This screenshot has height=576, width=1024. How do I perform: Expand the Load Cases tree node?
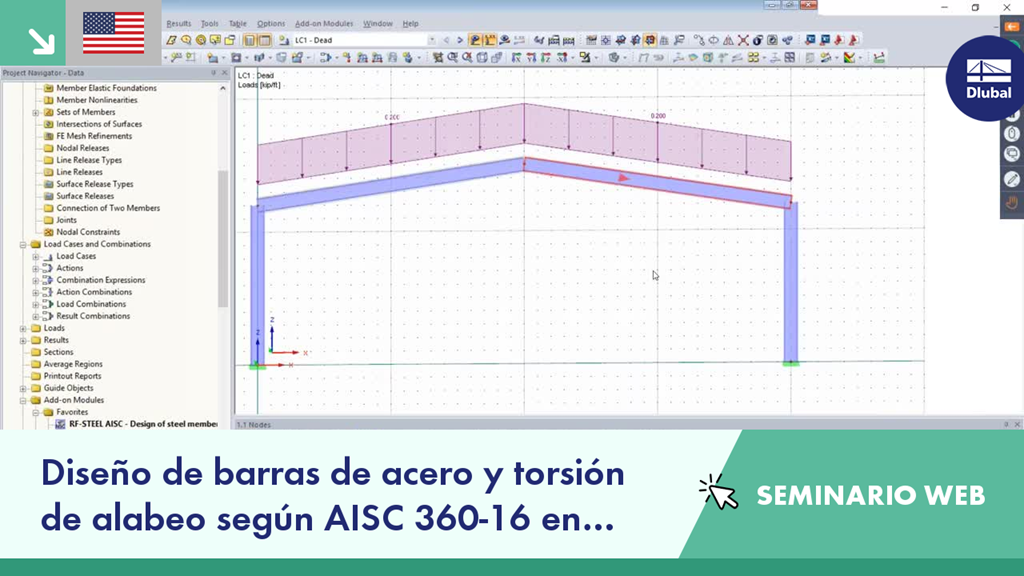point(36,257)
